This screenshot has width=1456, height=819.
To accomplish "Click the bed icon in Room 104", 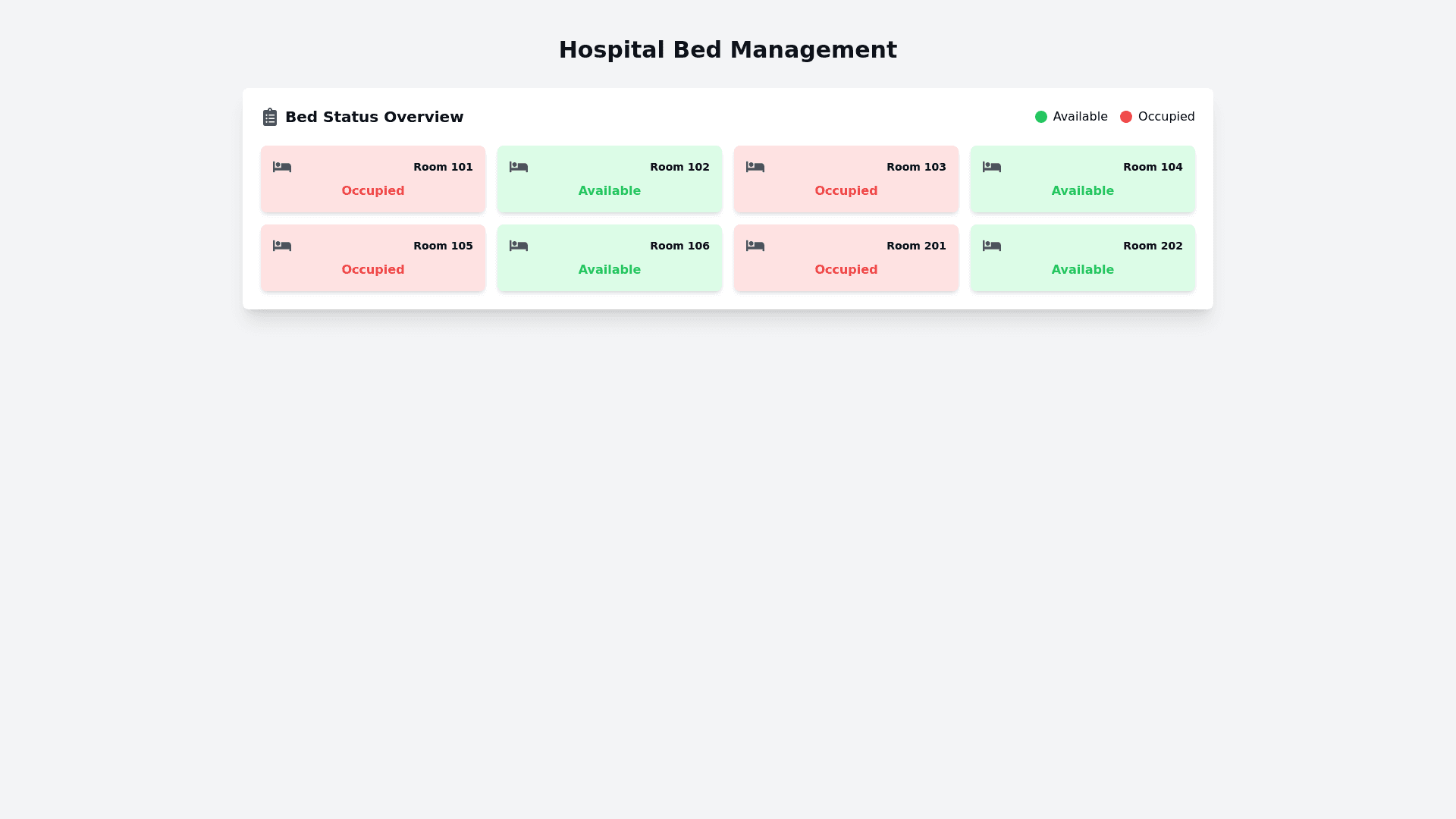I will pos(992,167).
